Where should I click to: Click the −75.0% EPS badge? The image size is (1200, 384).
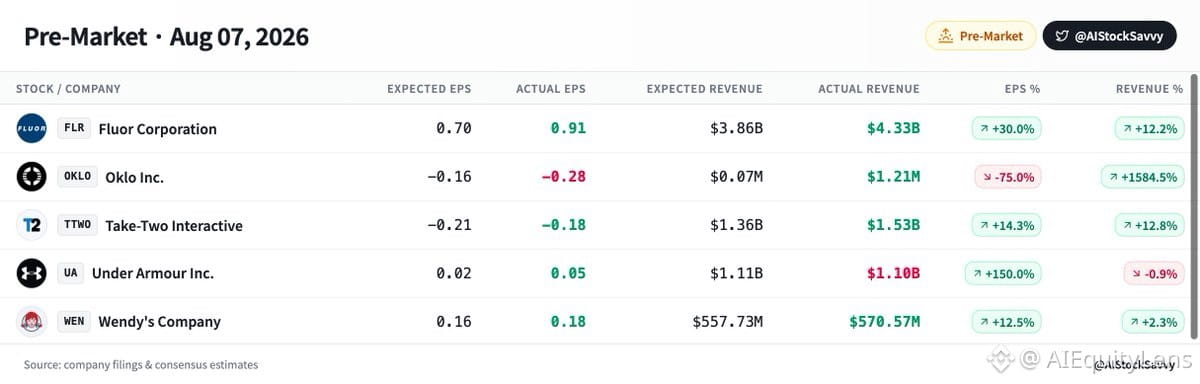coord(1008,176)
